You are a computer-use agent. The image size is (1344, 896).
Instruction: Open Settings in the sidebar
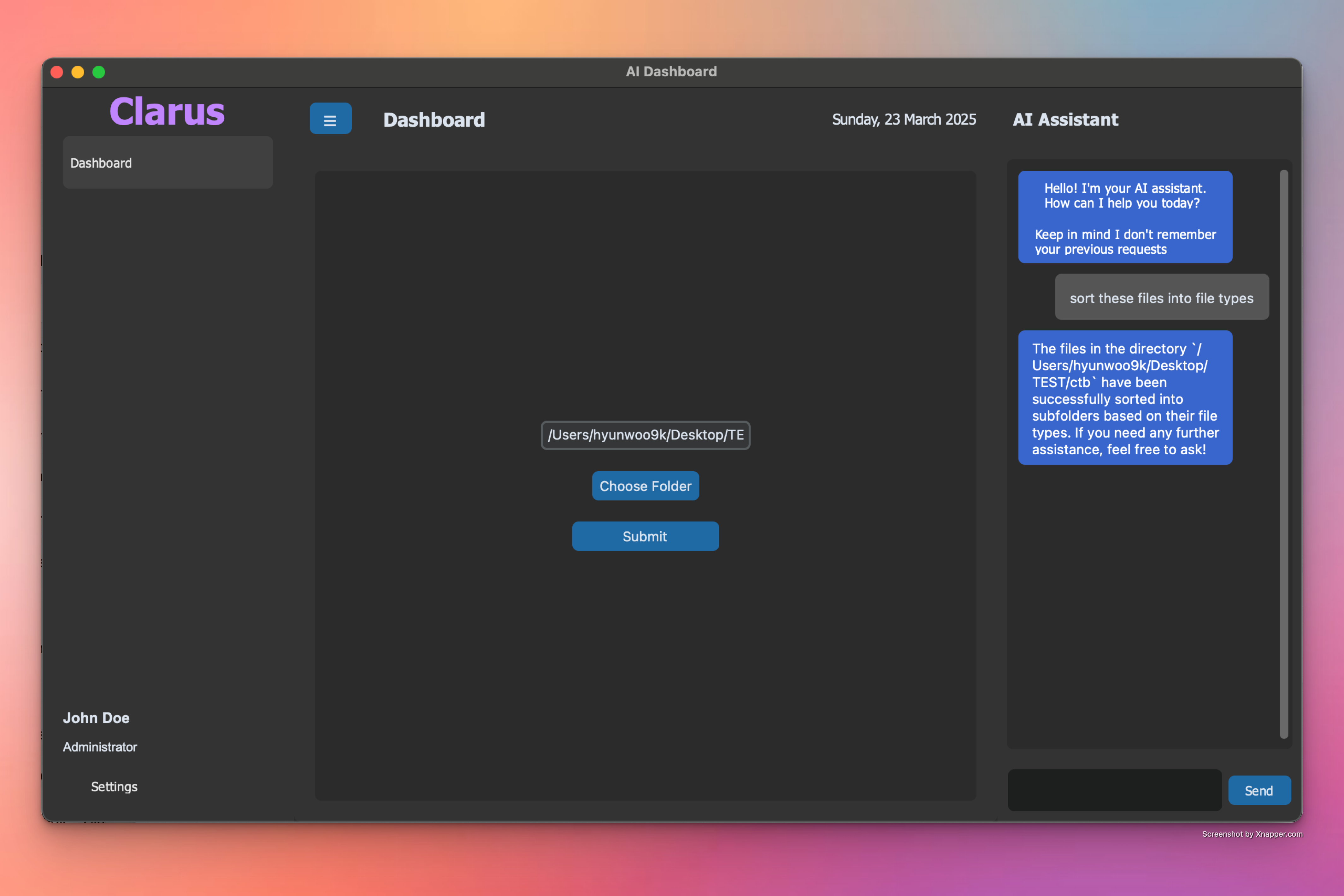(x=114, y=786)
